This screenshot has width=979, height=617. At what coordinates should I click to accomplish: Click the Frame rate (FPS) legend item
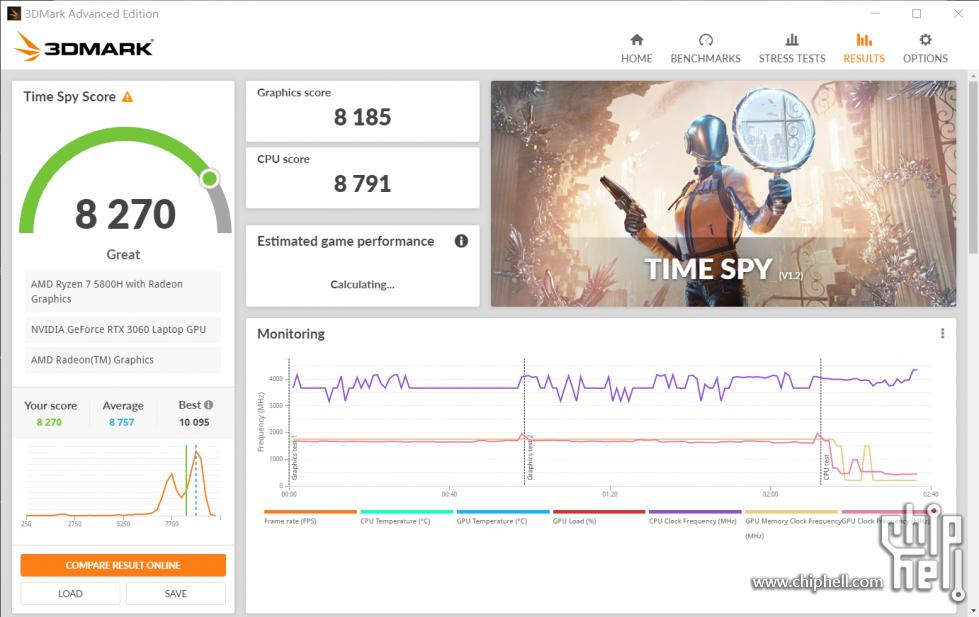(x=310, y=518)
